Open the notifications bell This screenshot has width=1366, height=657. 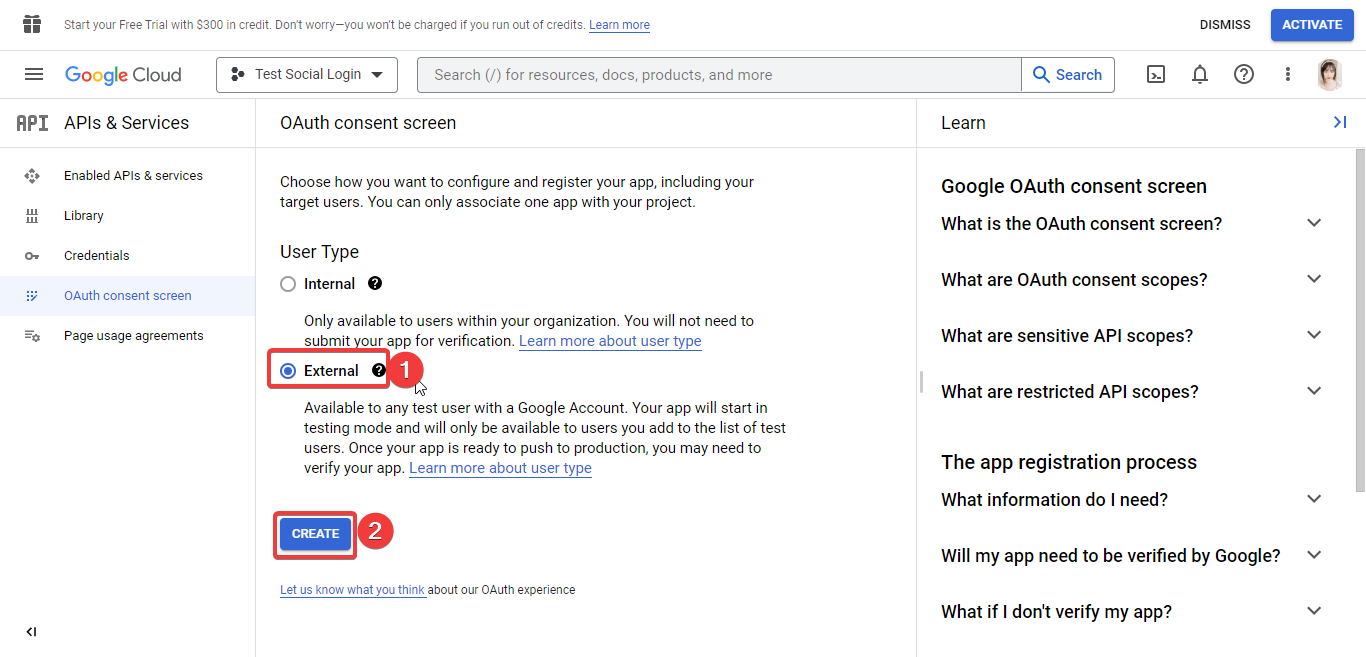click(1200, 74)
